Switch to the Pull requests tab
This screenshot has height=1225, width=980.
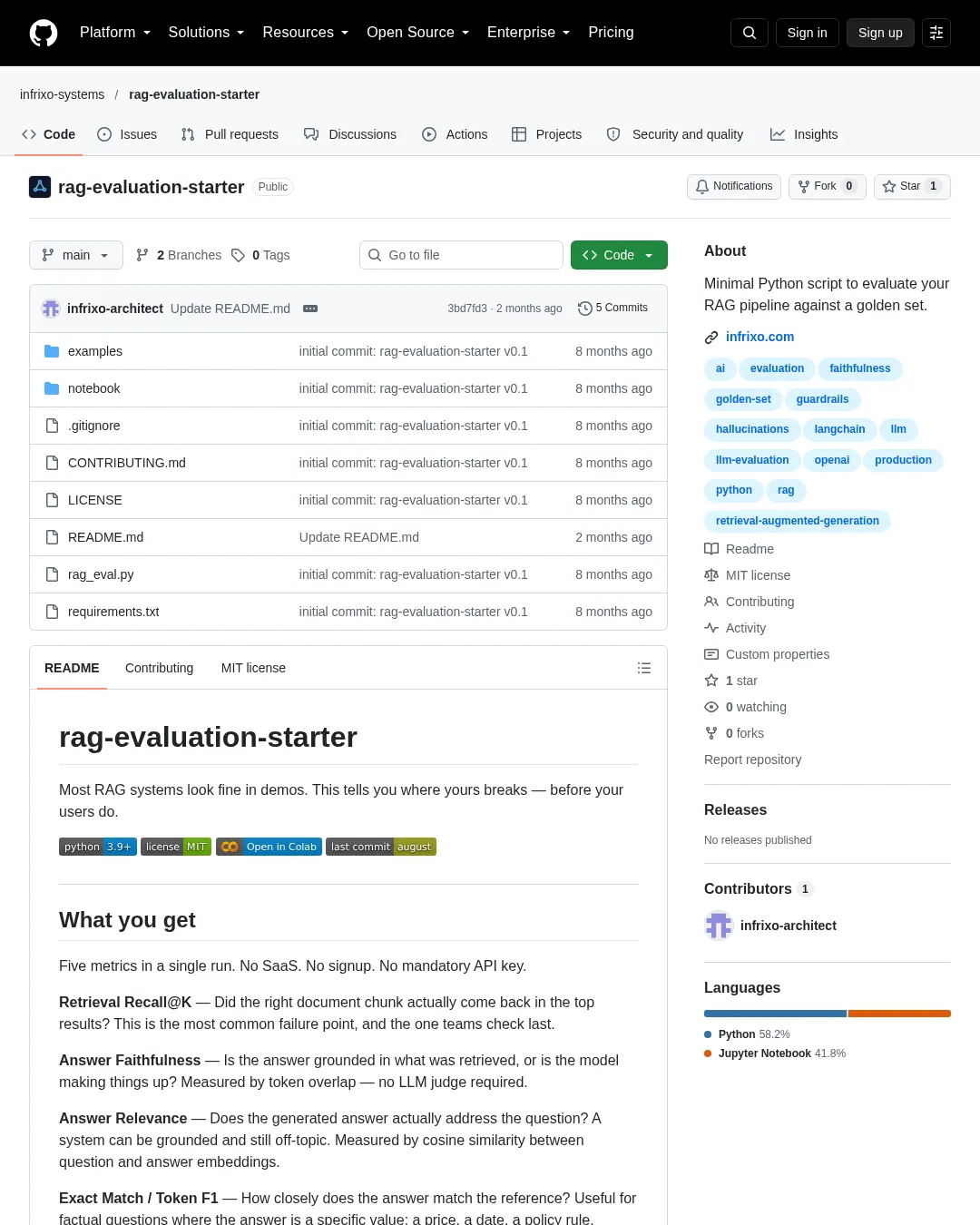click(x=230, y=134)
